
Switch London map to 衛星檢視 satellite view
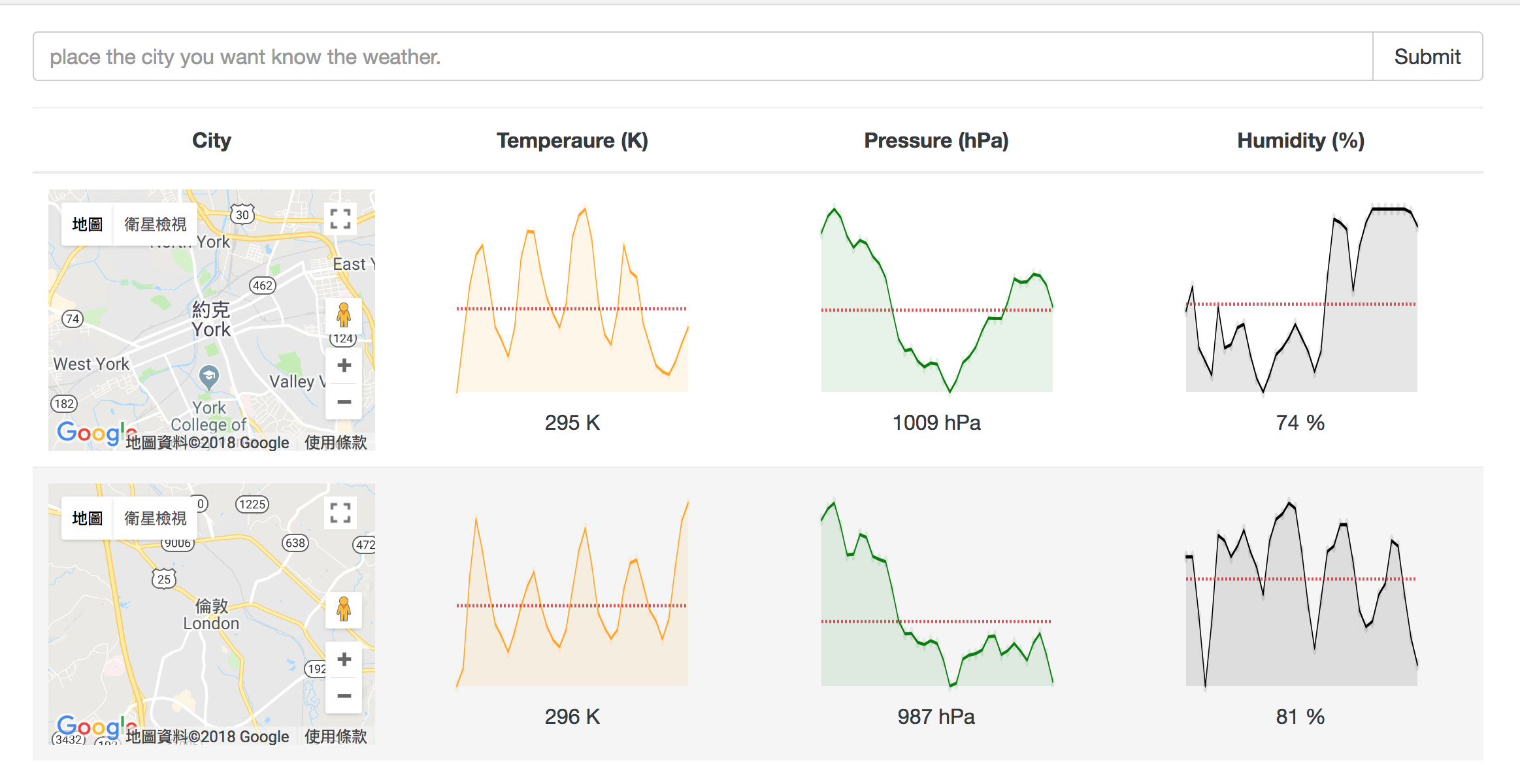[156, 519]
